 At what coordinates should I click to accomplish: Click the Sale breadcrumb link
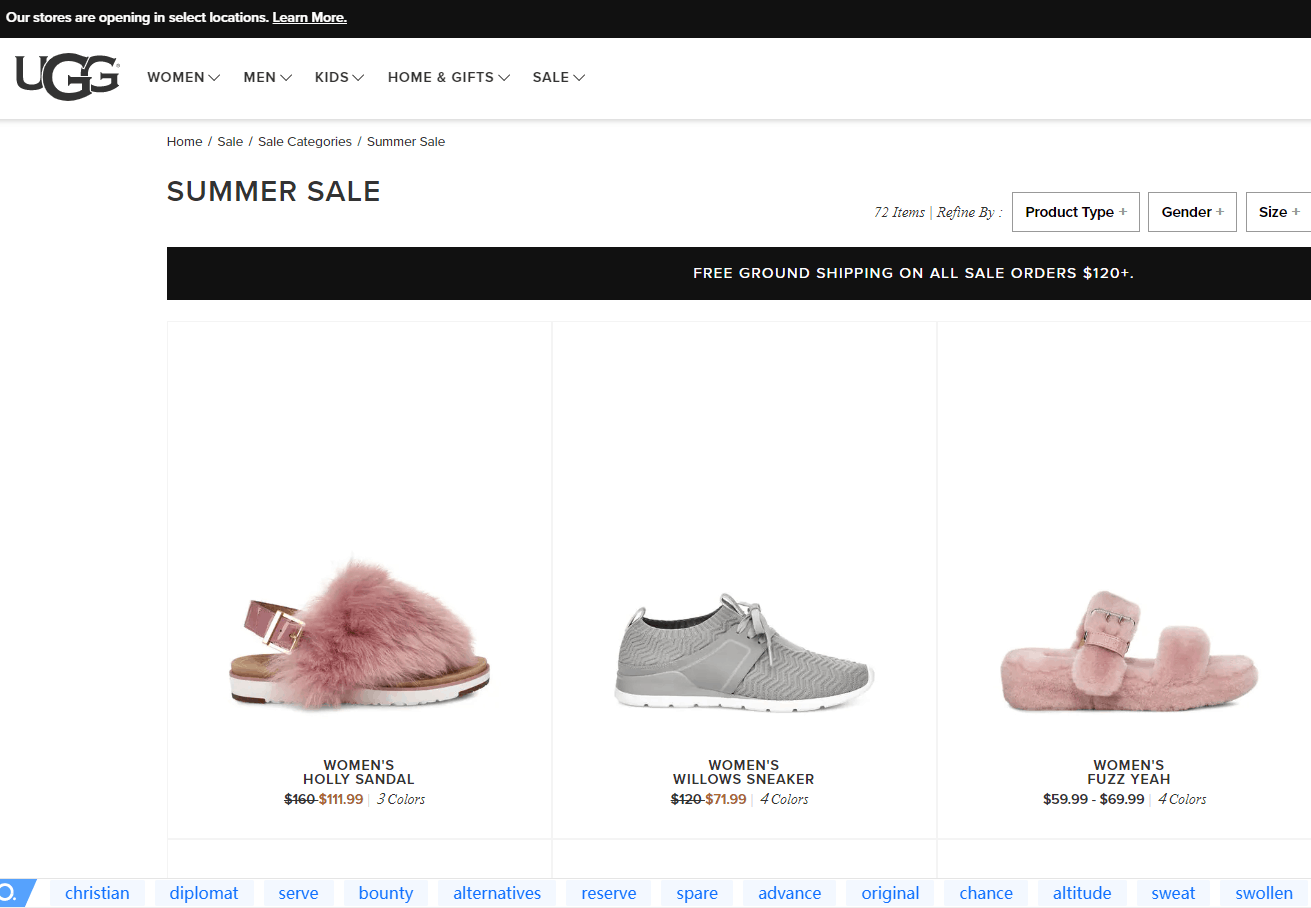coord(230,142)
